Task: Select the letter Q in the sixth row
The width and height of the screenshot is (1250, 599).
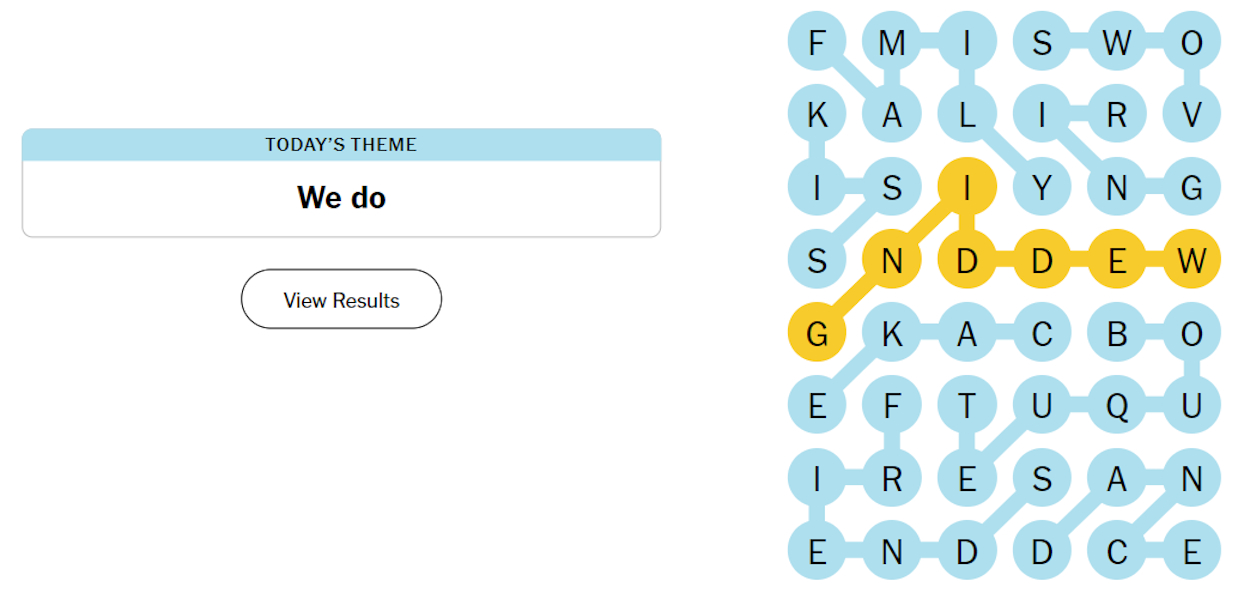Action: coord(1117,405)
